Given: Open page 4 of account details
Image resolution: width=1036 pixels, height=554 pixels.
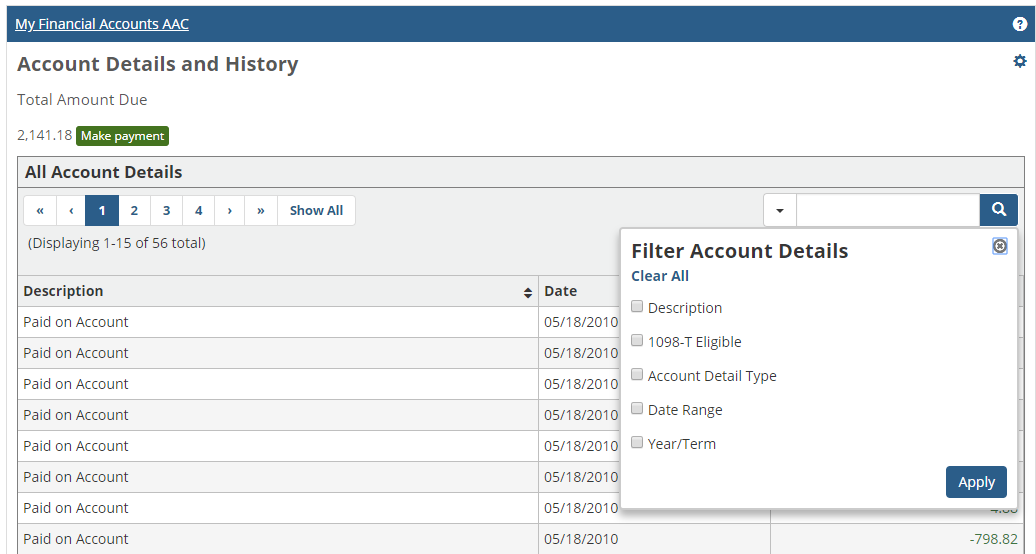Looking at the screenshot, I should click(198, 211).
